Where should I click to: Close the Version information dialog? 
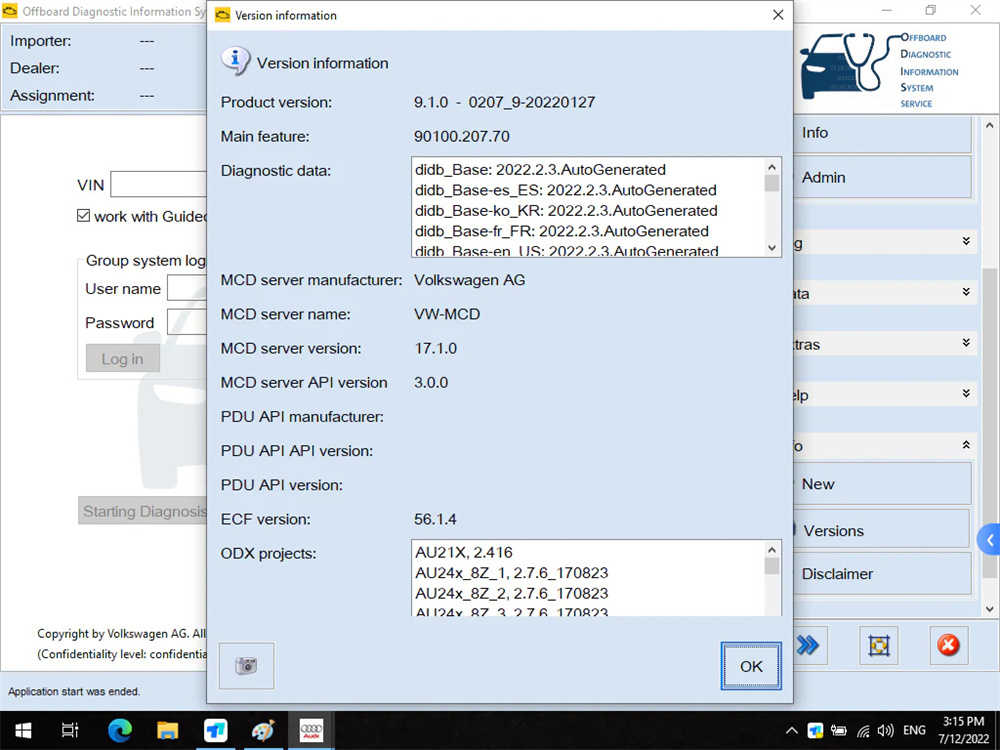(778, 15)
